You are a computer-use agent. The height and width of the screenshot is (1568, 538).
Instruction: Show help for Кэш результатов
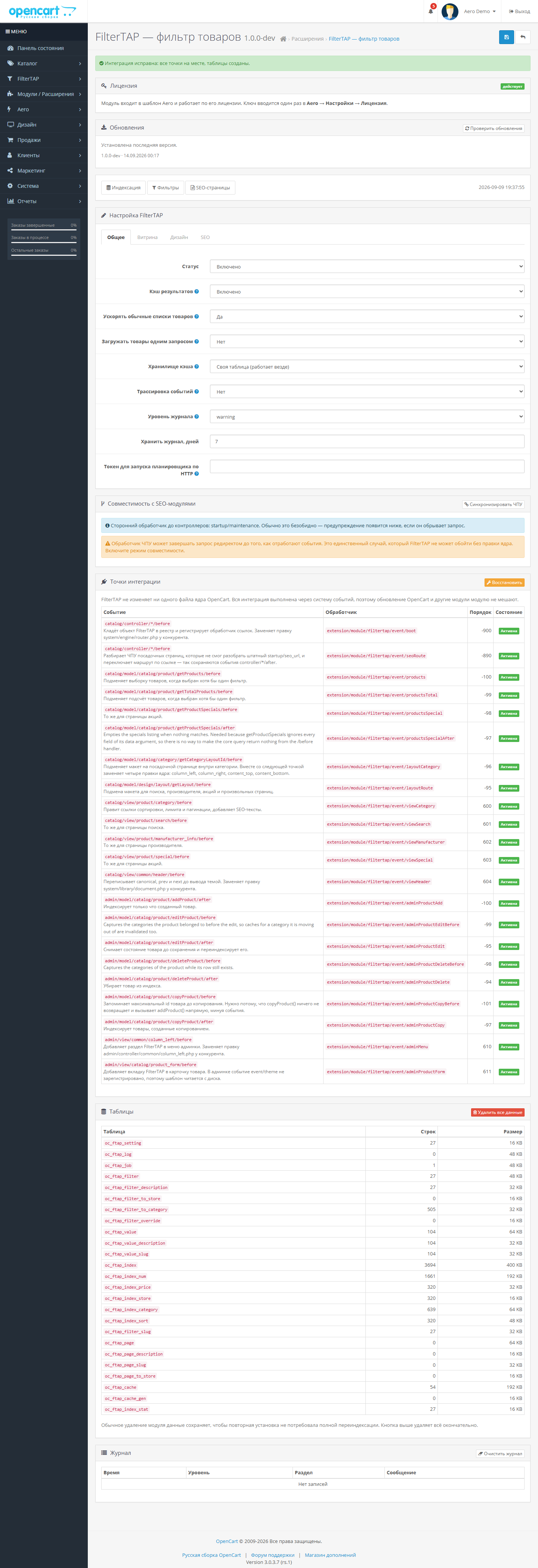tap(196, 292)
